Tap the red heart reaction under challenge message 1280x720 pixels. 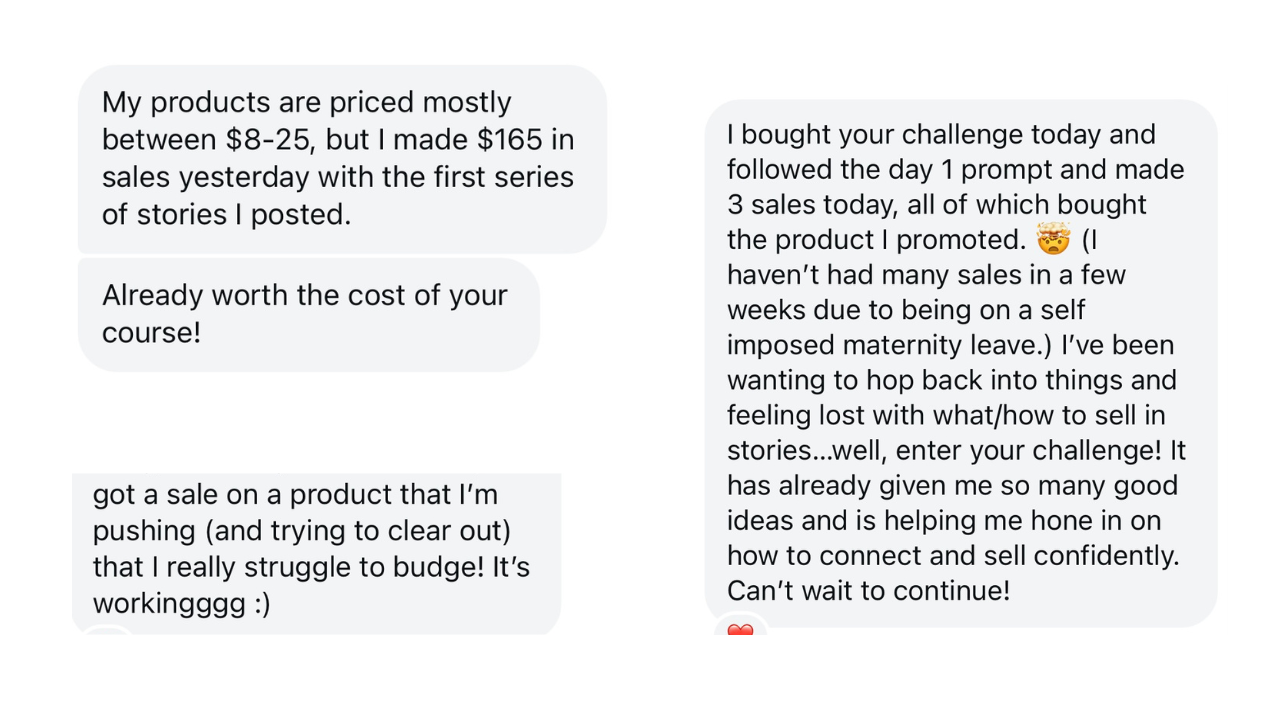740,630
